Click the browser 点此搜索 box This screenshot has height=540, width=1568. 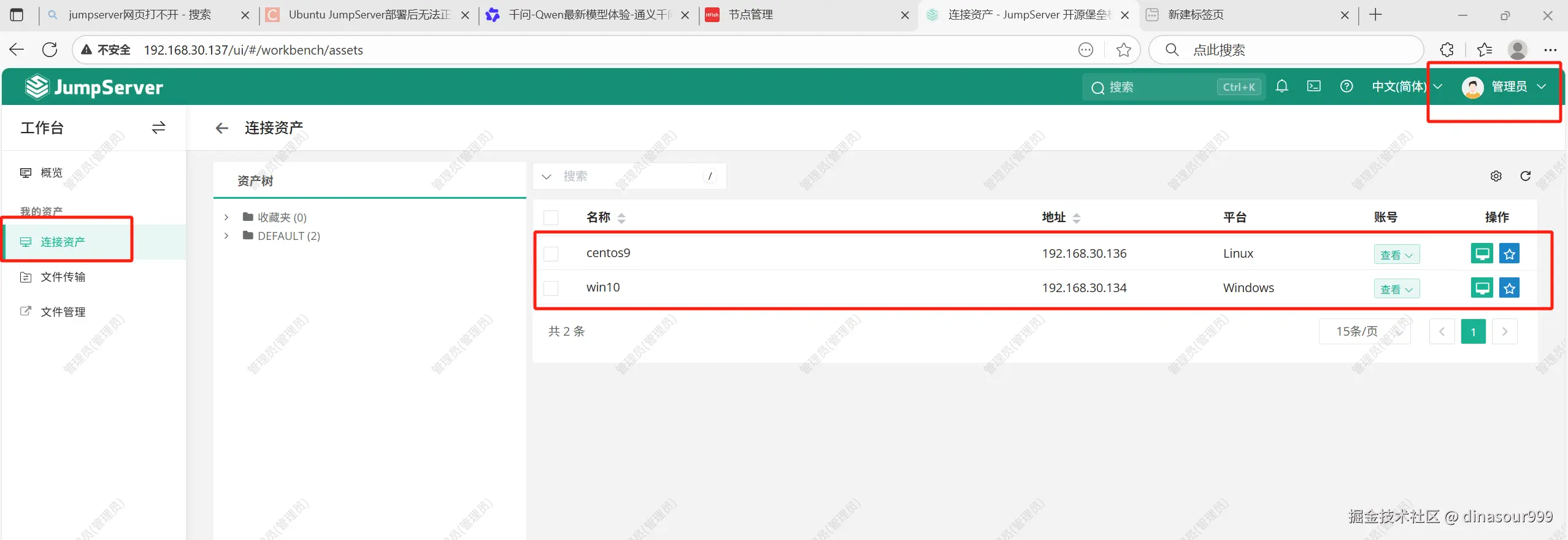(x=1286, y=50)
